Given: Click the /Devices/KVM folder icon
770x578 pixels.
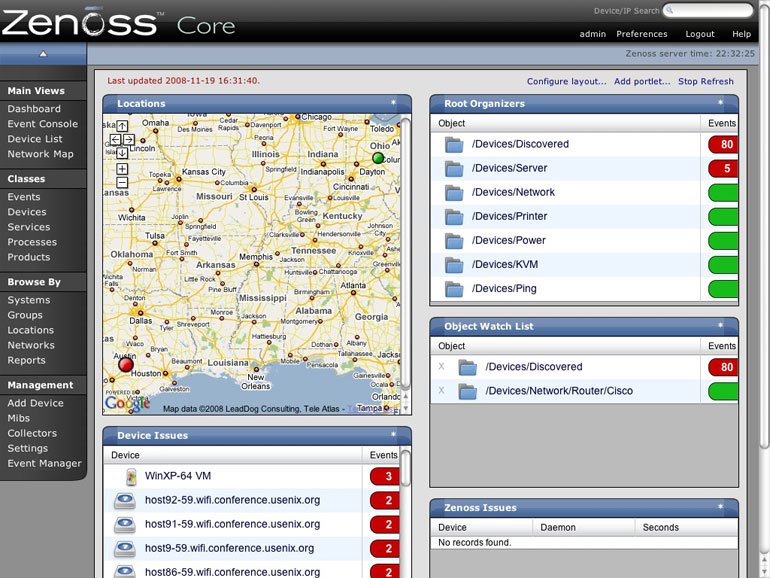Looking at the screenshot, I should point(454,265).
